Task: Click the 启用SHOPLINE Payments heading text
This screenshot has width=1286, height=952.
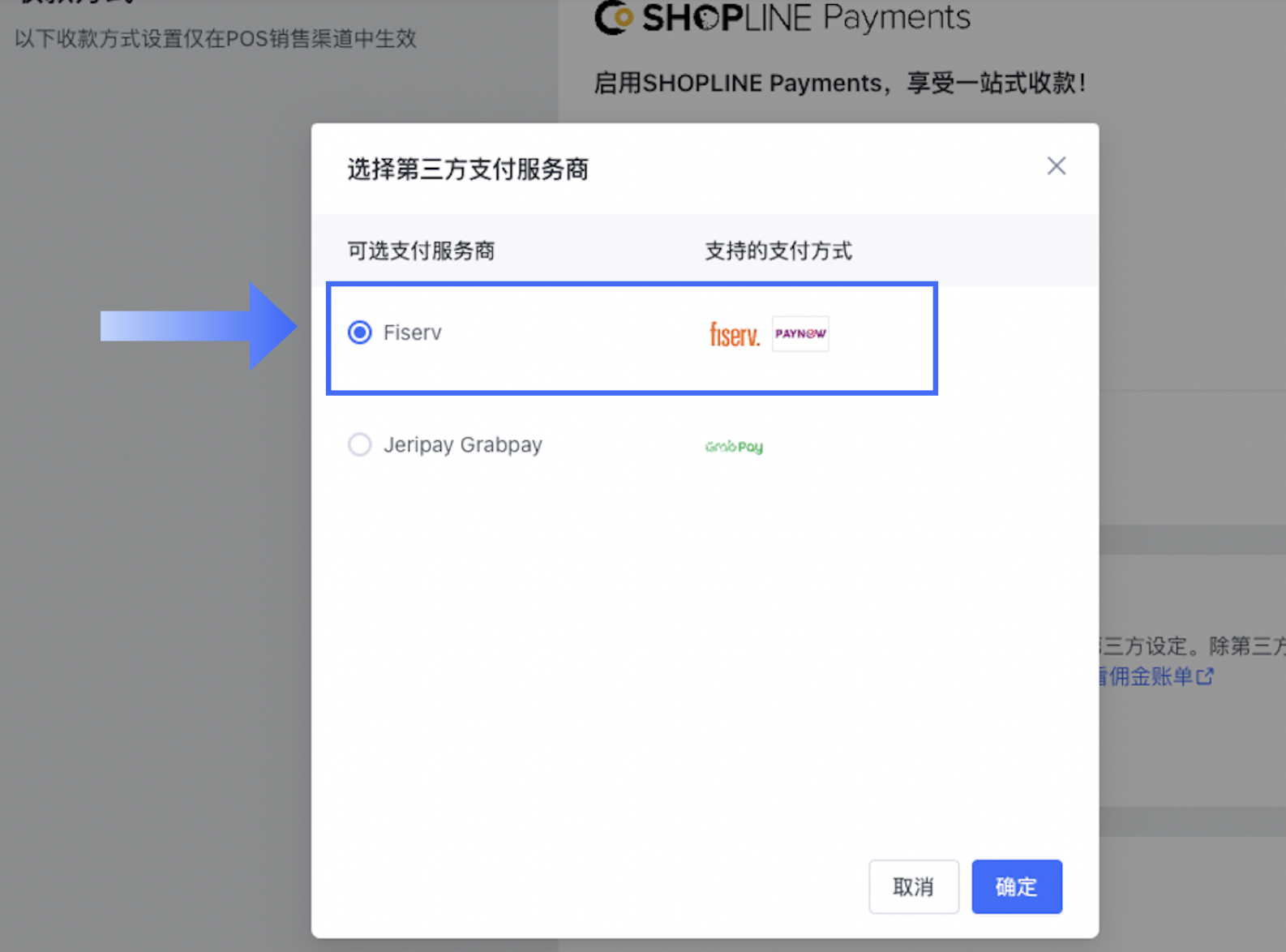Action: (840, 83)
